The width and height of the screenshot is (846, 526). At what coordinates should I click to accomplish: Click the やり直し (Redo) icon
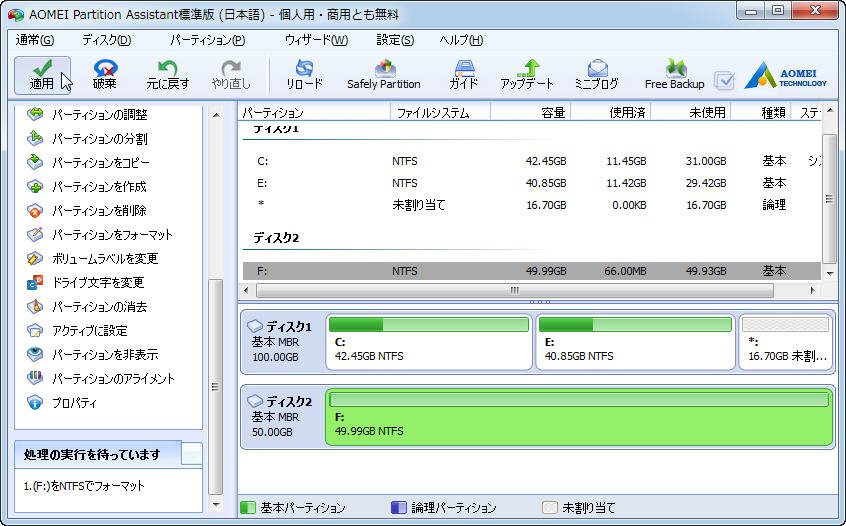click(x=231, y=75)
